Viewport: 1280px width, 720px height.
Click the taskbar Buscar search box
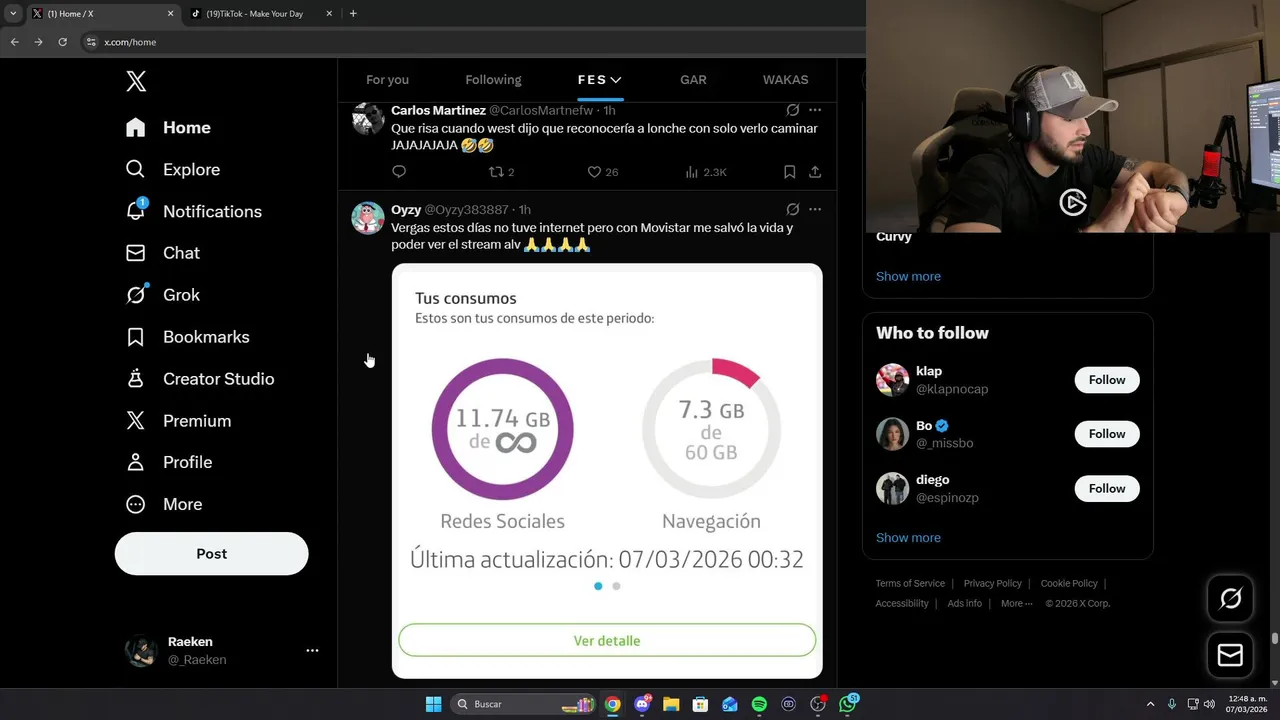tap(524, 704)
